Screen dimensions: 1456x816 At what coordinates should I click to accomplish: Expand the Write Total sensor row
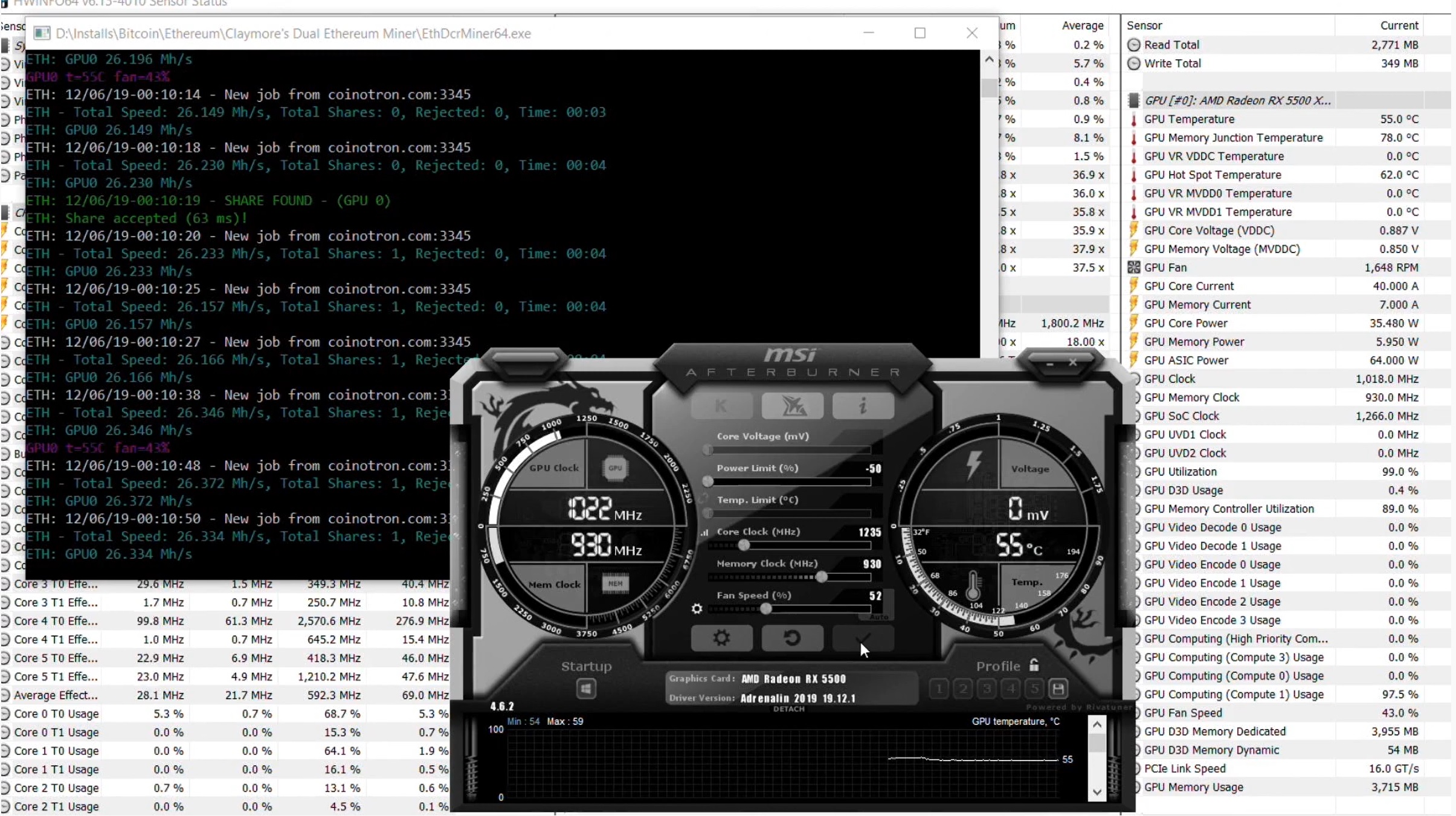(x=1134, y=63)
